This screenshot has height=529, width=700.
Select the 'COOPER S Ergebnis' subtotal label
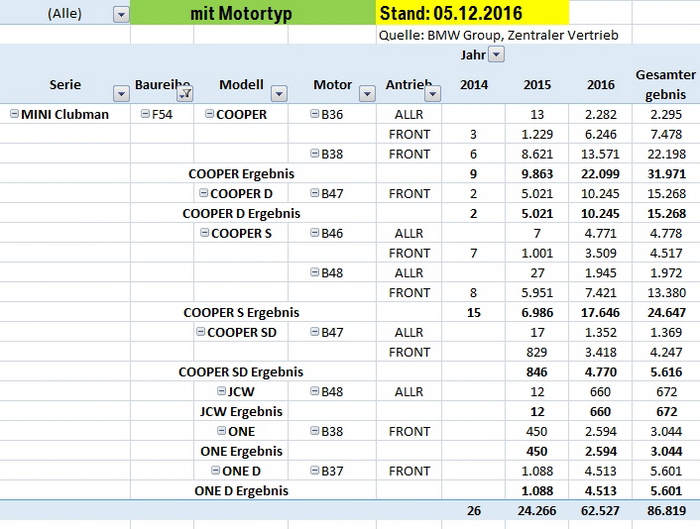pos(241,312)
